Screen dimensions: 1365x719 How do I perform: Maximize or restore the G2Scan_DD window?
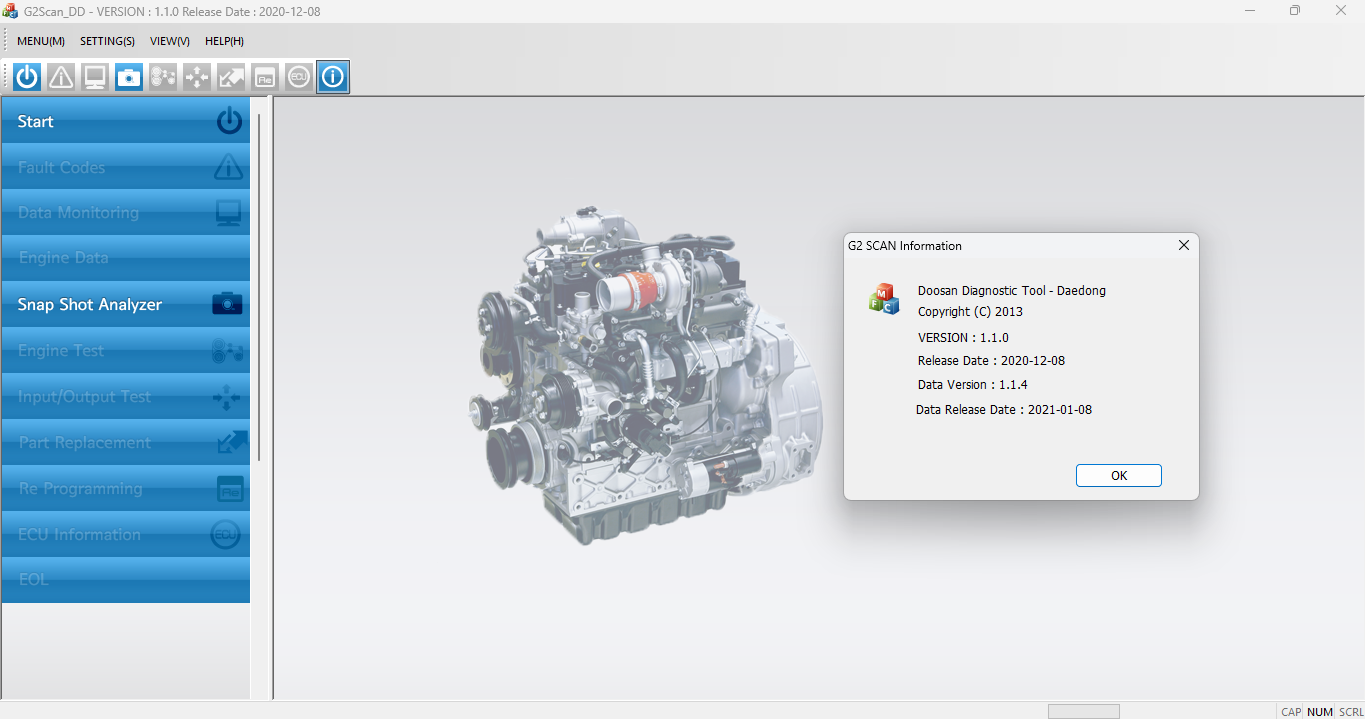(x=1295, y=11)
